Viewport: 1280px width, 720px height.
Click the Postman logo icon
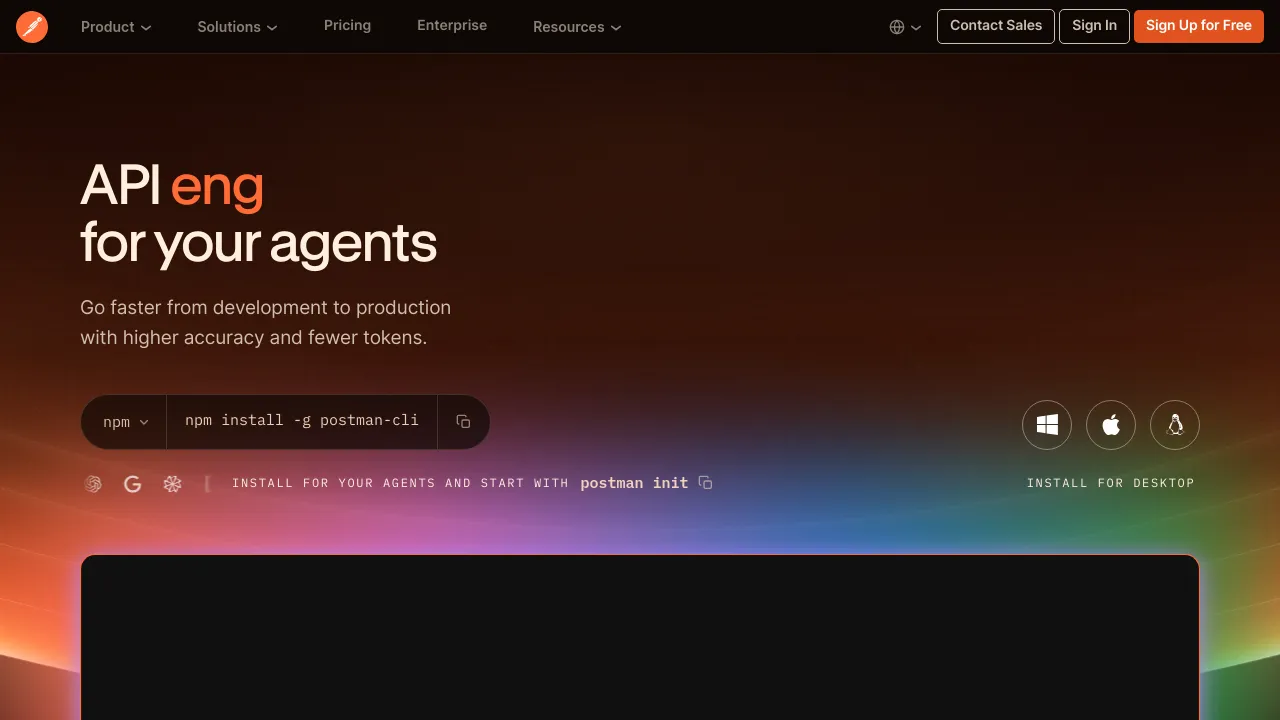point(32,27)
